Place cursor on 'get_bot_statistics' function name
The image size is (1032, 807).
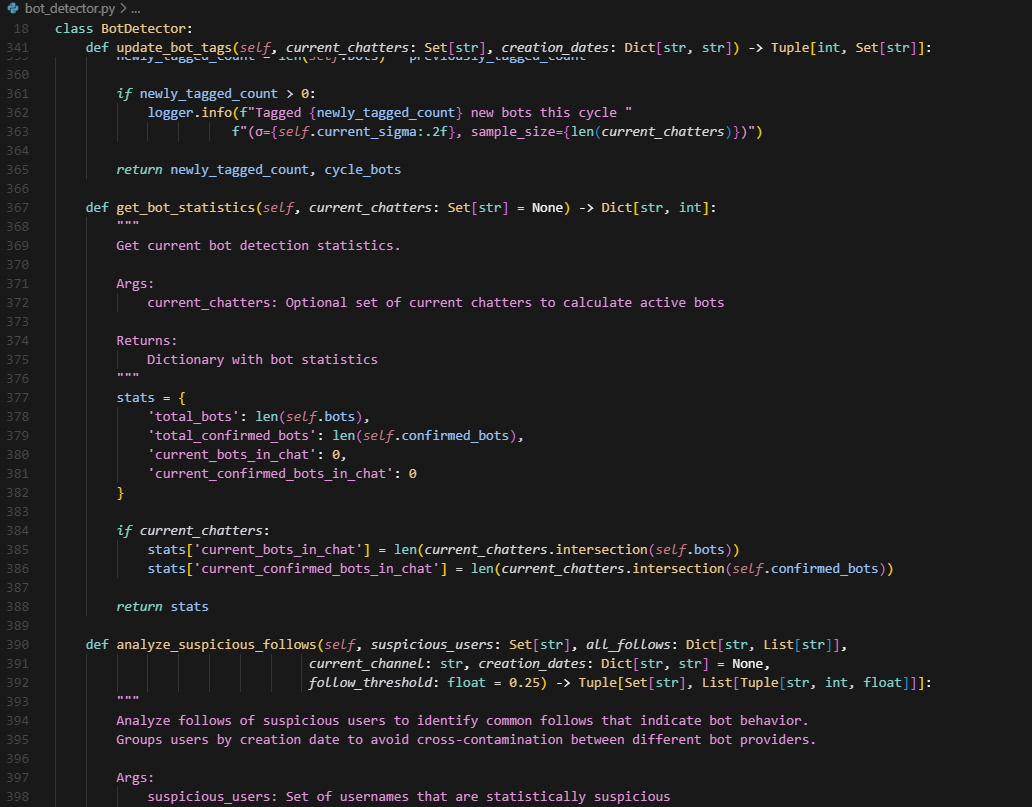tap(186, 207)
